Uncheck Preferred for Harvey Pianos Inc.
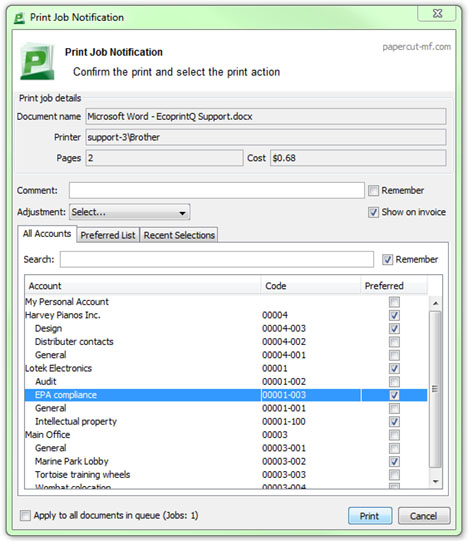Image resolution: width=468 pixels, height=541 pixels. pyautogui.click(x=394, y=315)
